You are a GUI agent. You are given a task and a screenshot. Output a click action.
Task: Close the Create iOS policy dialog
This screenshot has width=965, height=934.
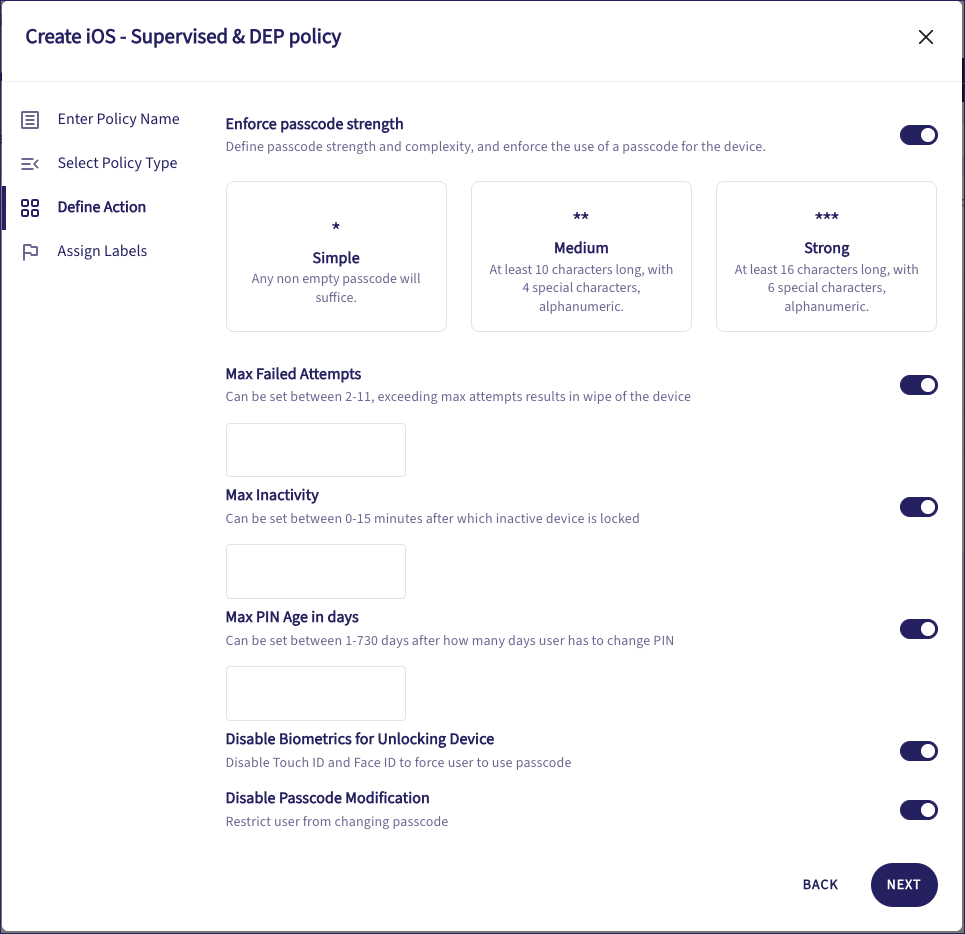tap(926, 38)
